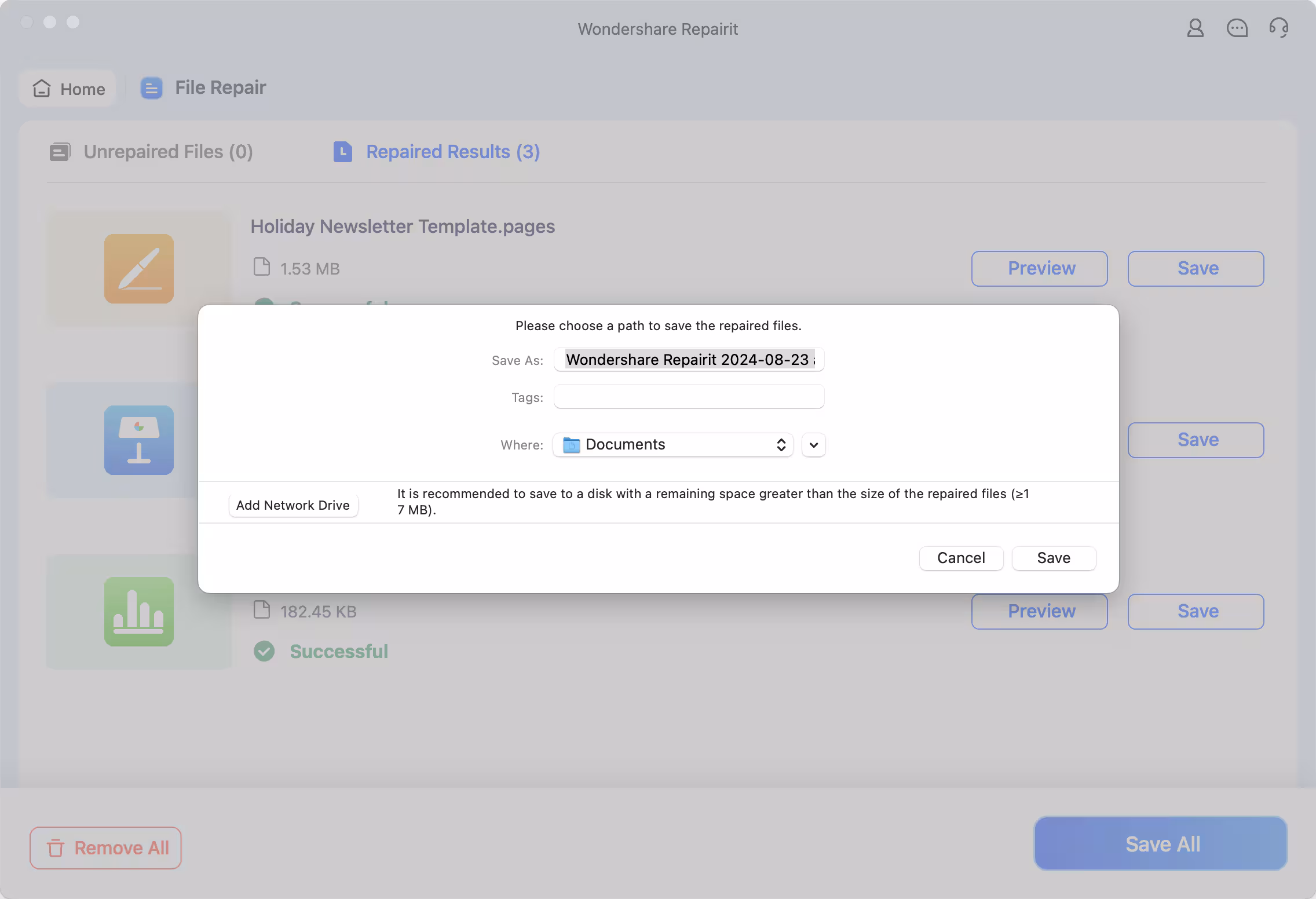Open the headset support icon
This screenshot has height=899, width=1316.
pos(1278,28)
